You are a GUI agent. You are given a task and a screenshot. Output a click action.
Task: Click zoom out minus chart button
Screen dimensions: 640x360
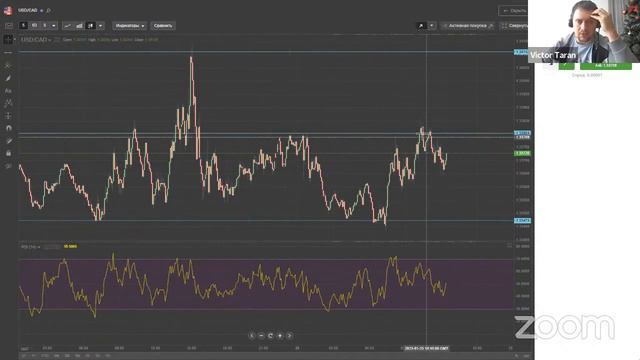click(x=261, y=336)
